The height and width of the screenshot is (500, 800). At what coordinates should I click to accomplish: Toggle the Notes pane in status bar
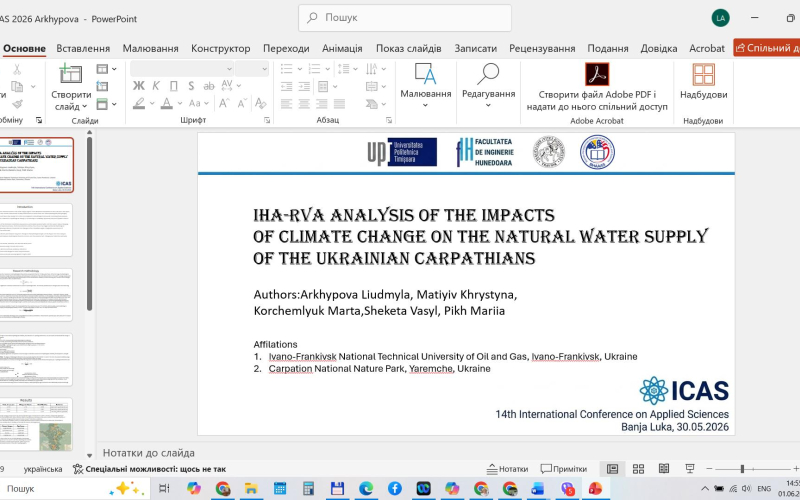click(x=507, y=469)
